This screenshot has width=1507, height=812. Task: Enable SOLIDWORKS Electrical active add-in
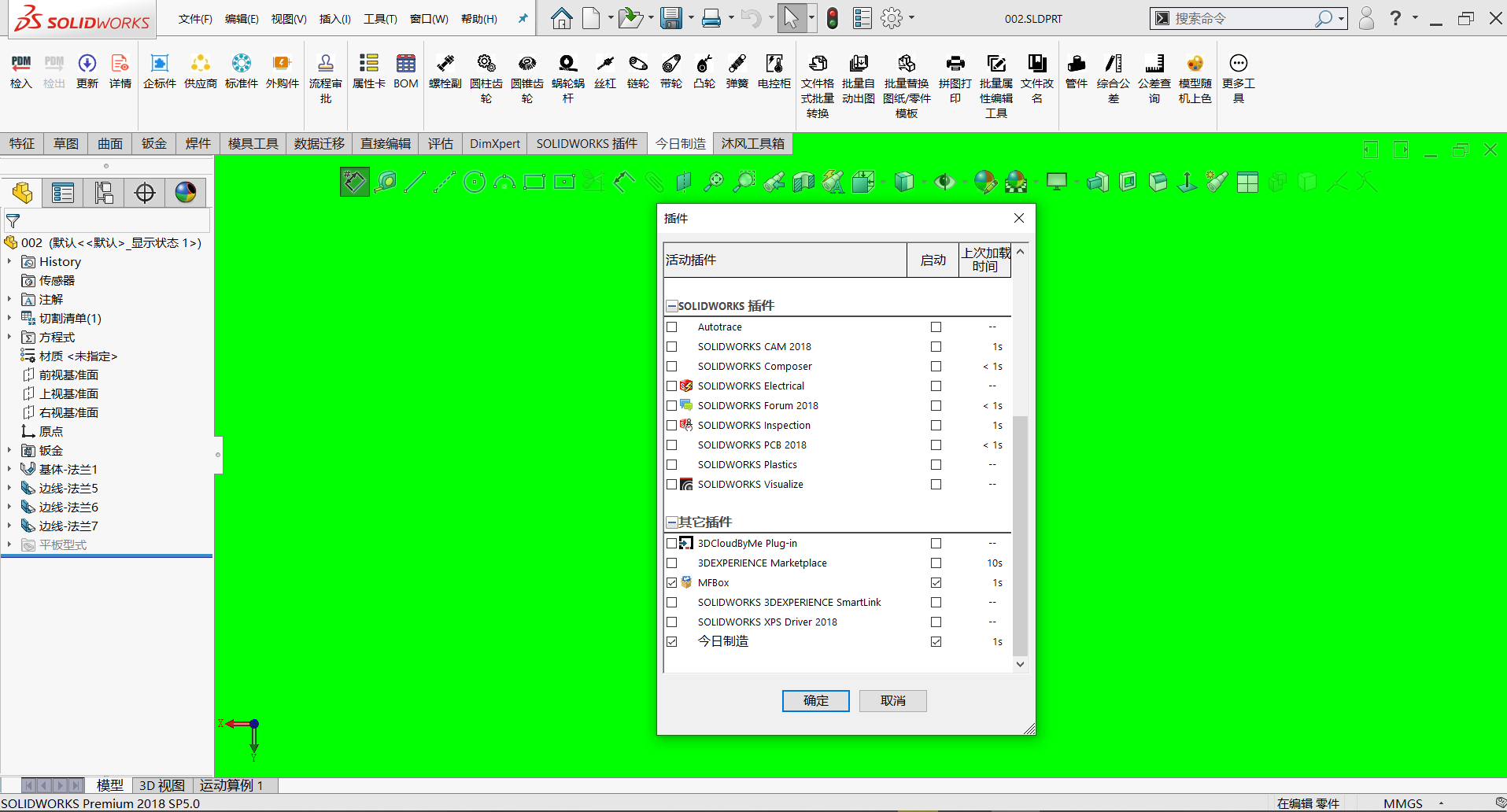(x=672, y=386)
